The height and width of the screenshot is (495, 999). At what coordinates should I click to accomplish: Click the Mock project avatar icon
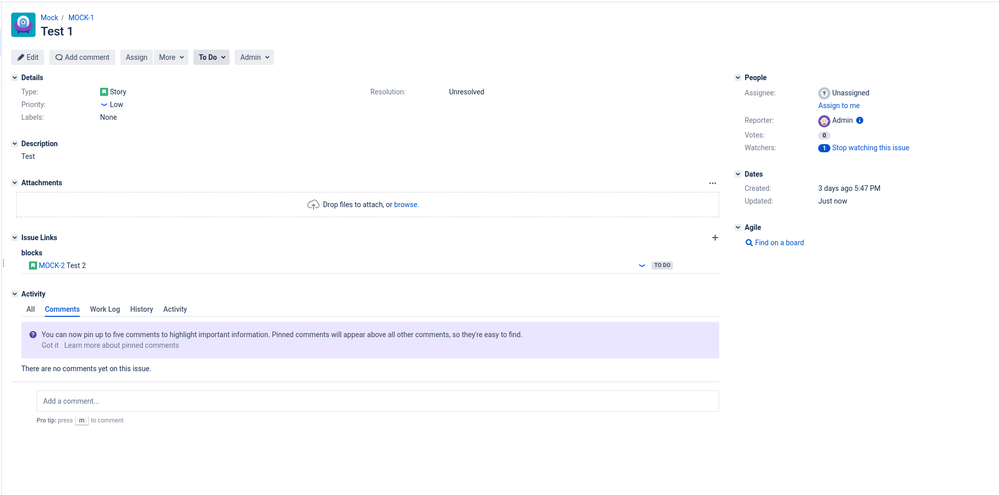[24, 25]
